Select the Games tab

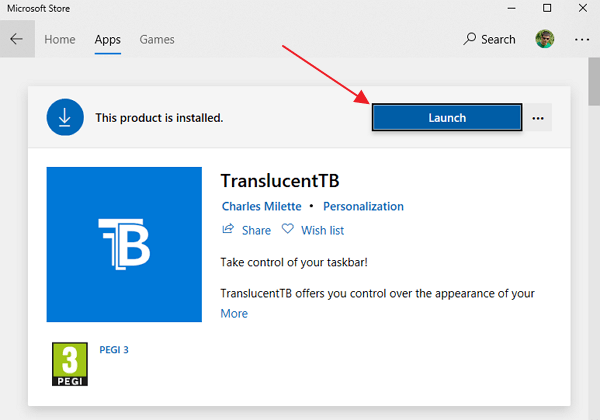[157, 40]
